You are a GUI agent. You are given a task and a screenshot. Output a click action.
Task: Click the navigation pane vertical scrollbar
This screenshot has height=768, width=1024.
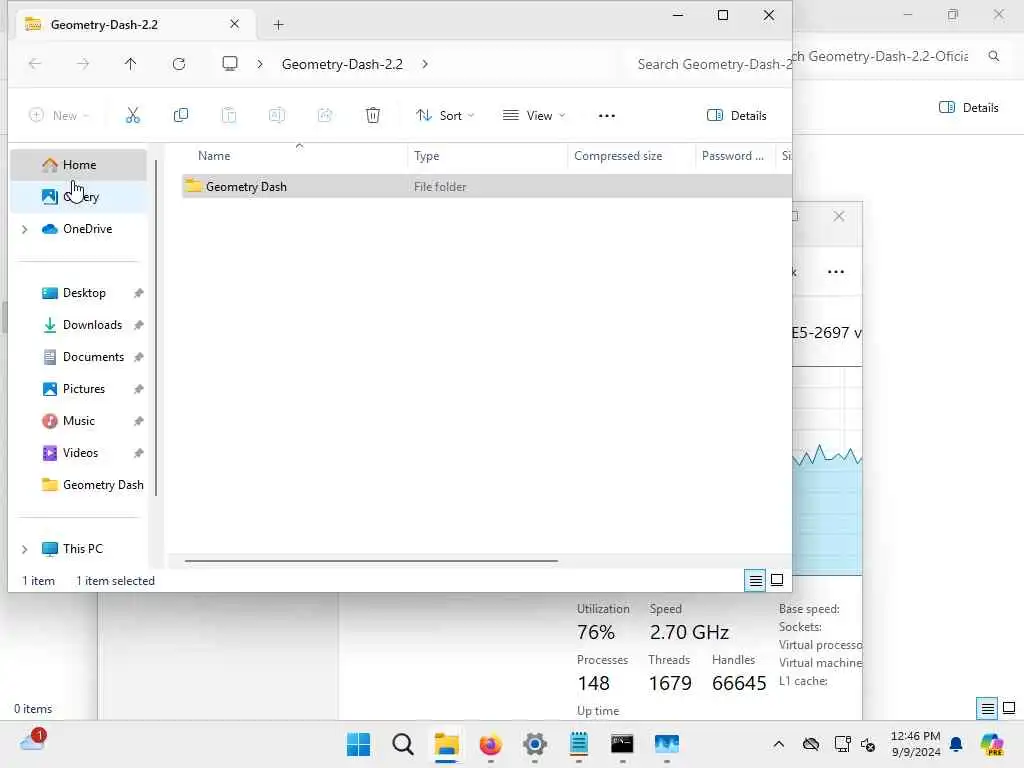[156, 327]
